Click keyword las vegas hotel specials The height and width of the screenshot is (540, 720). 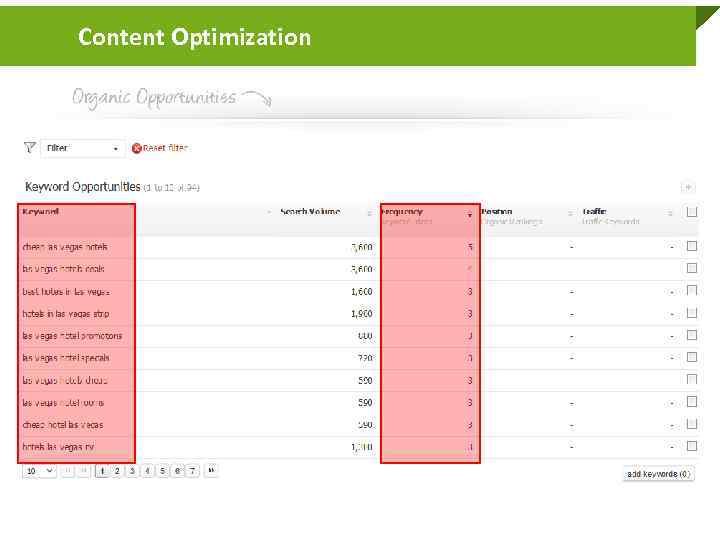(x=66, y=358)
